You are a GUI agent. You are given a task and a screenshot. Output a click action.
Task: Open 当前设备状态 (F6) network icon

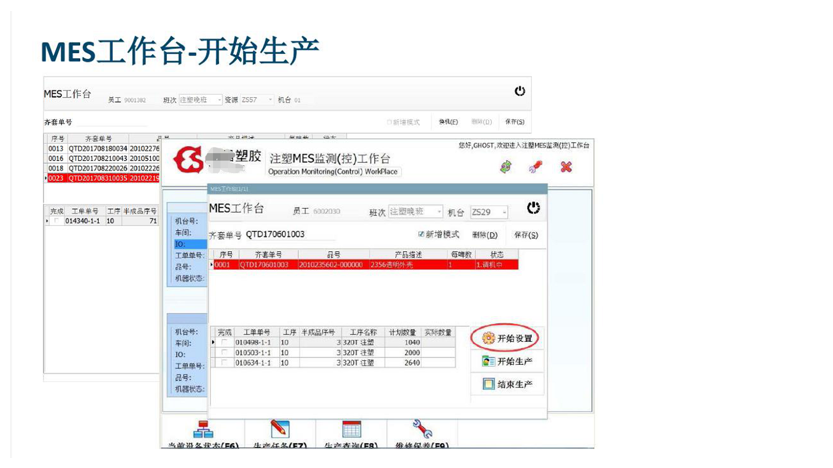tap(203, 430)
